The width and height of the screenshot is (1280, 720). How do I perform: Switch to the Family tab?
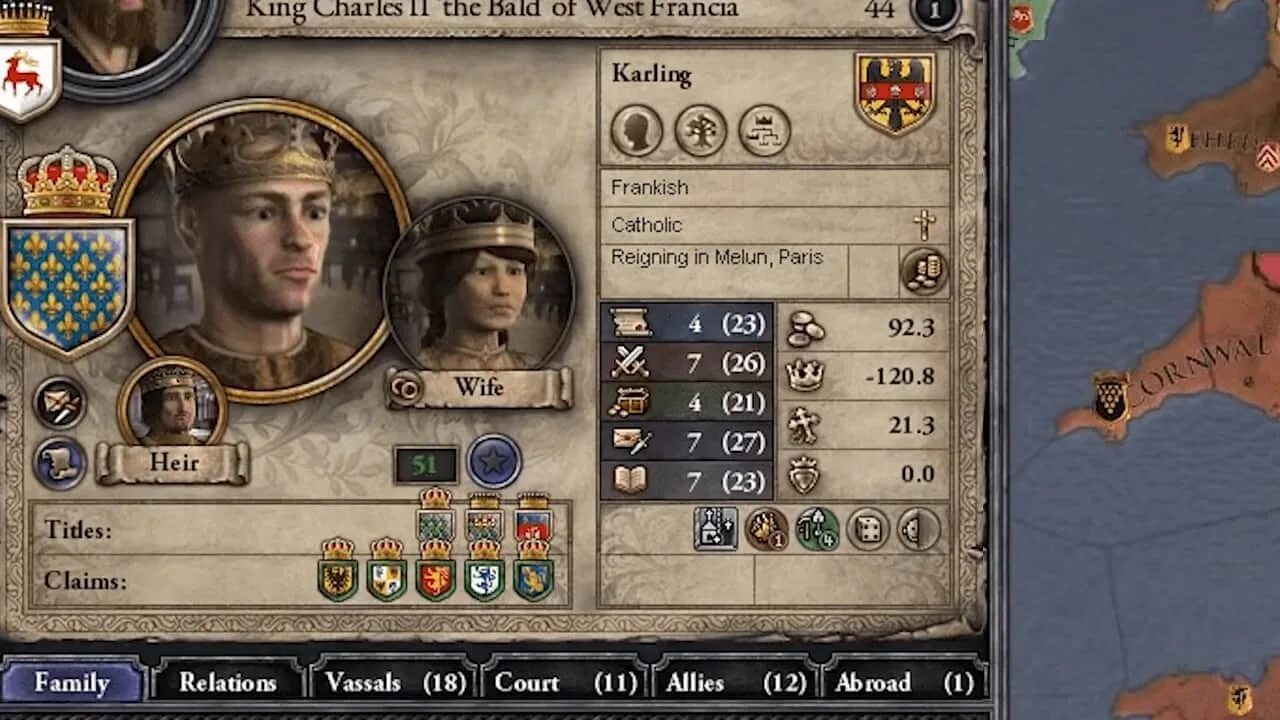coord(72,683)
